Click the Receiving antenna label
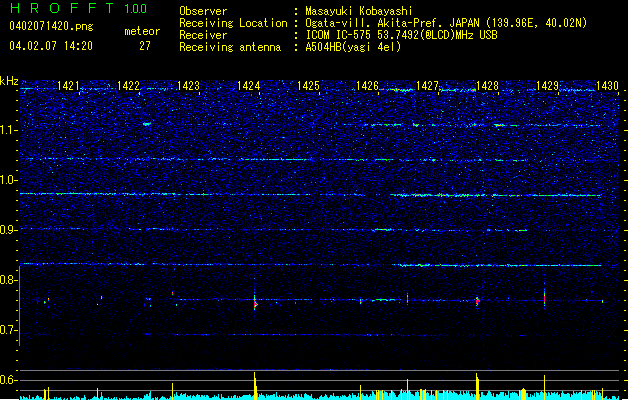 click(230, 47)
